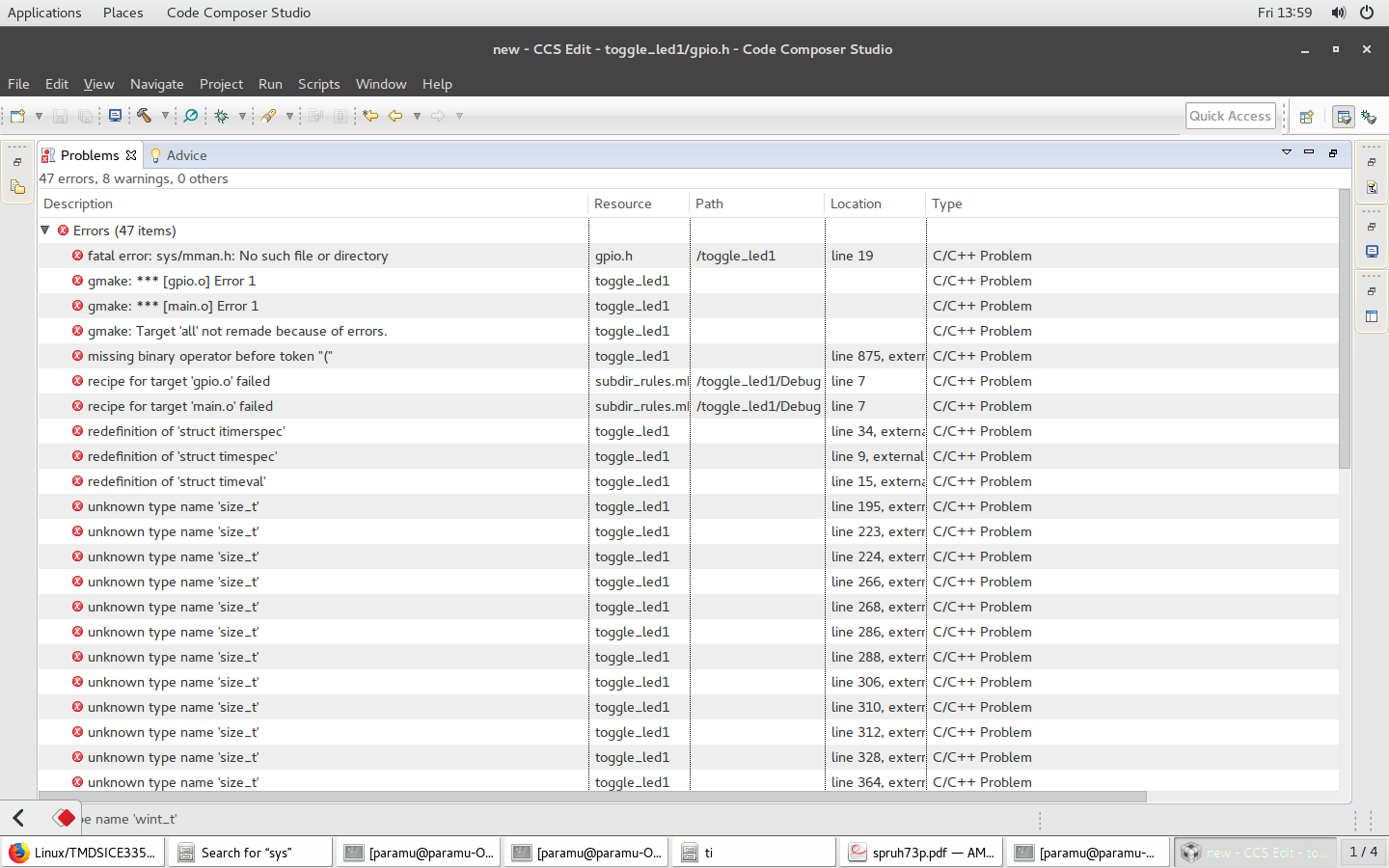The height and width of the screenshot is (868, 1389).
Task: Click the teal circle-slash toolbar icon
Action: coord(191,116)
